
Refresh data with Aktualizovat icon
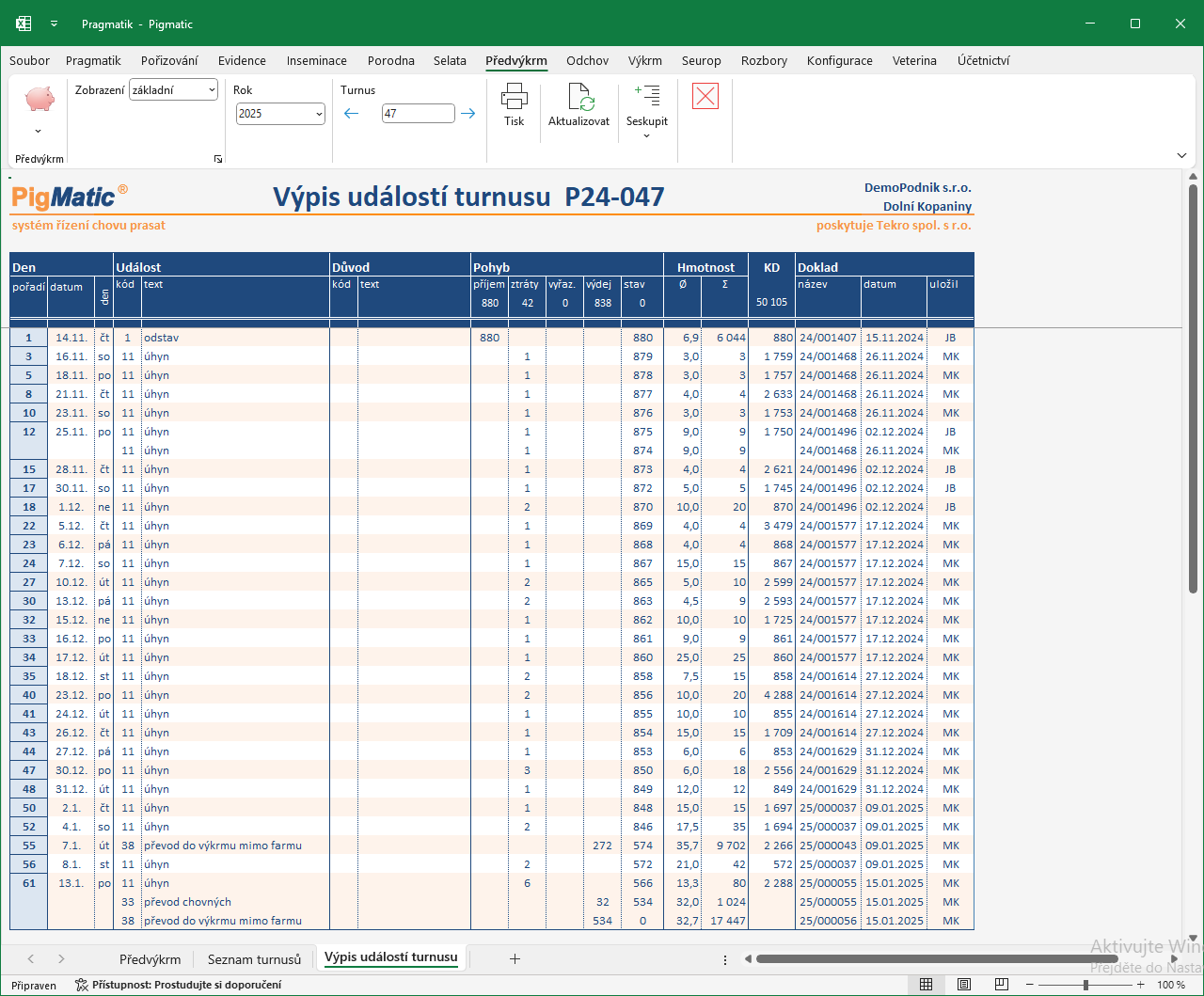(579, 96)
